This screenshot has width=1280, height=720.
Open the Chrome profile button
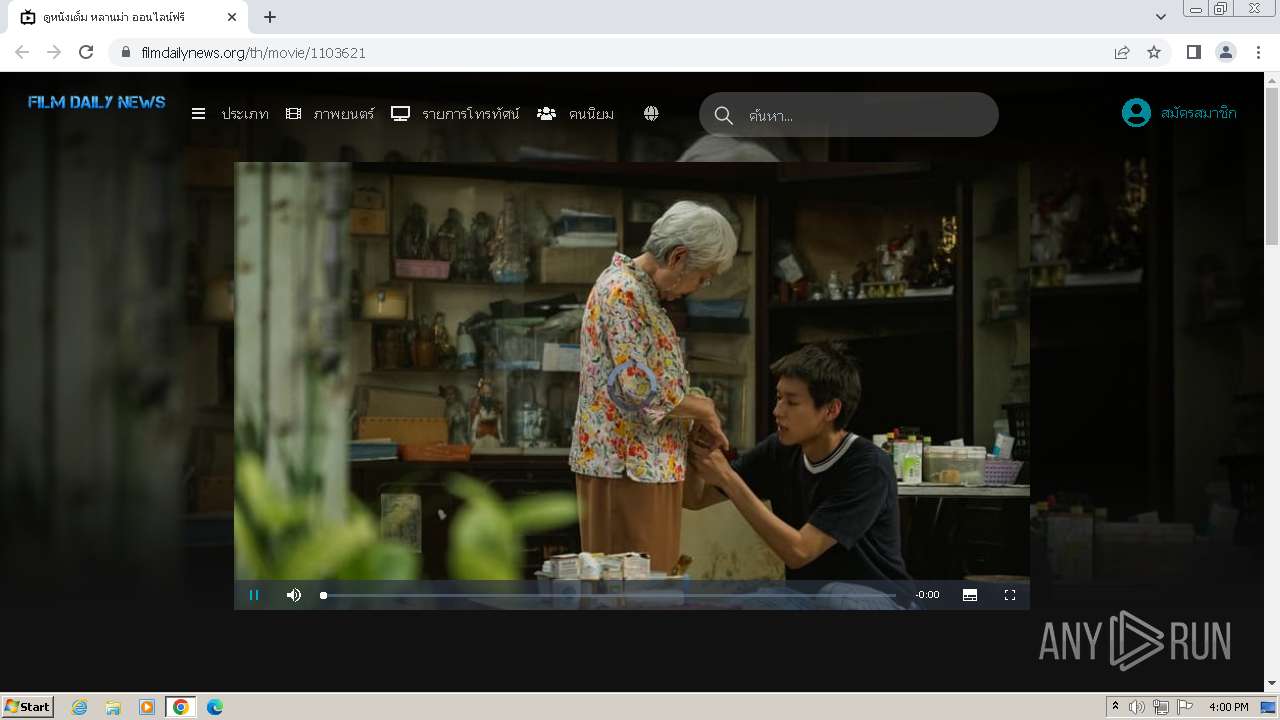[1226, 52]
